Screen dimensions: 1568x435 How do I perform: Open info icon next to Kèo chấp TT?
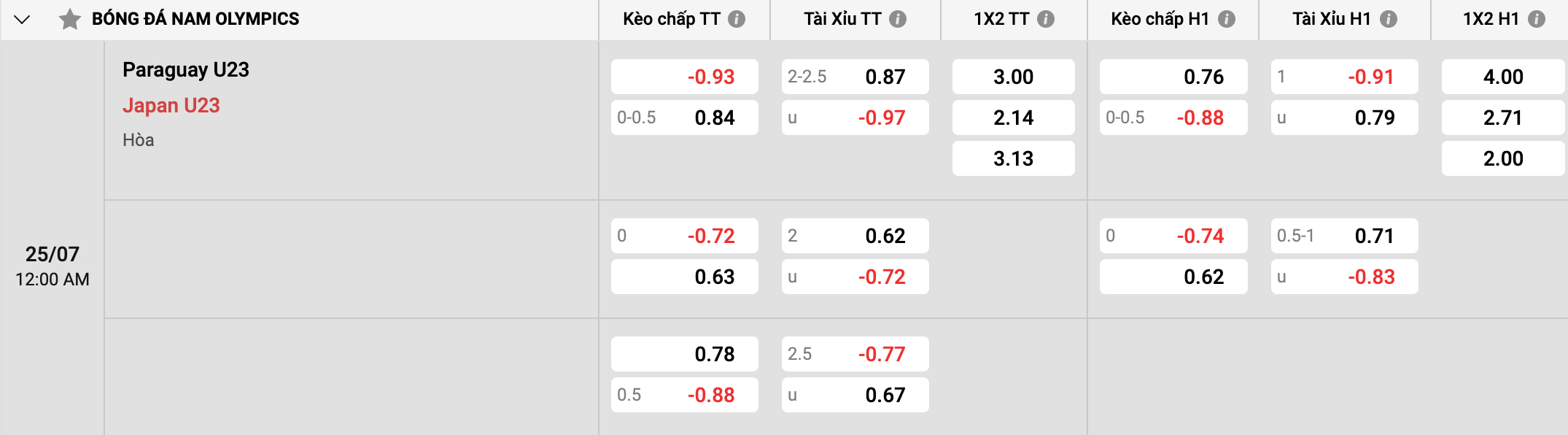pos(737,19)
